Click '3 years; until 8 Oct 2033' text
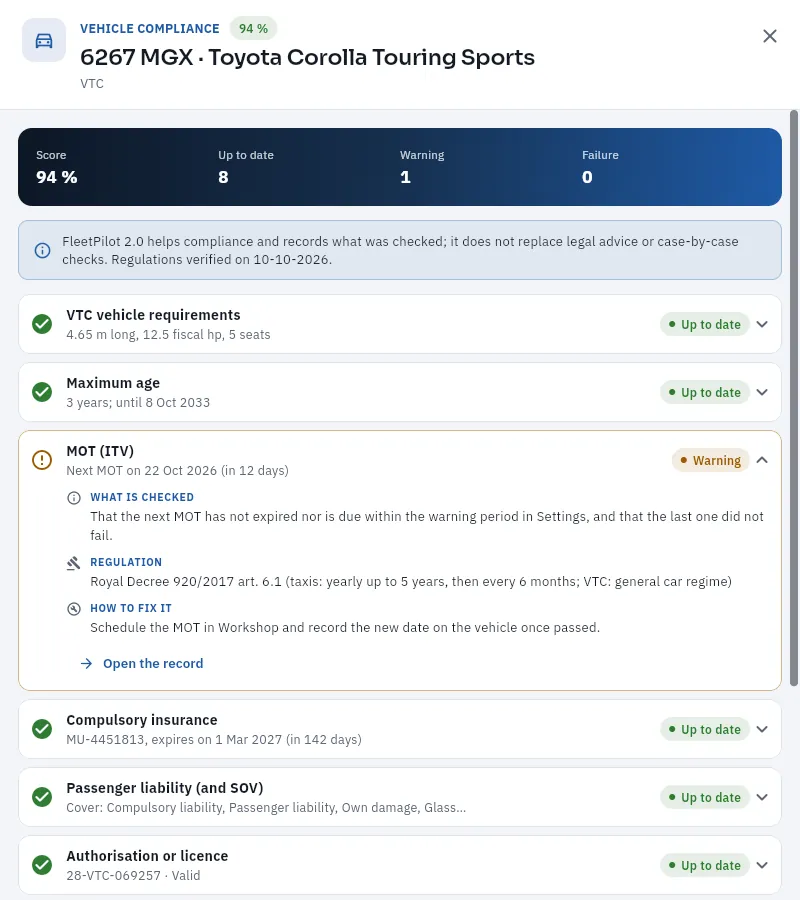The width and height of the screenshot is (800, 900). [138, 402]
